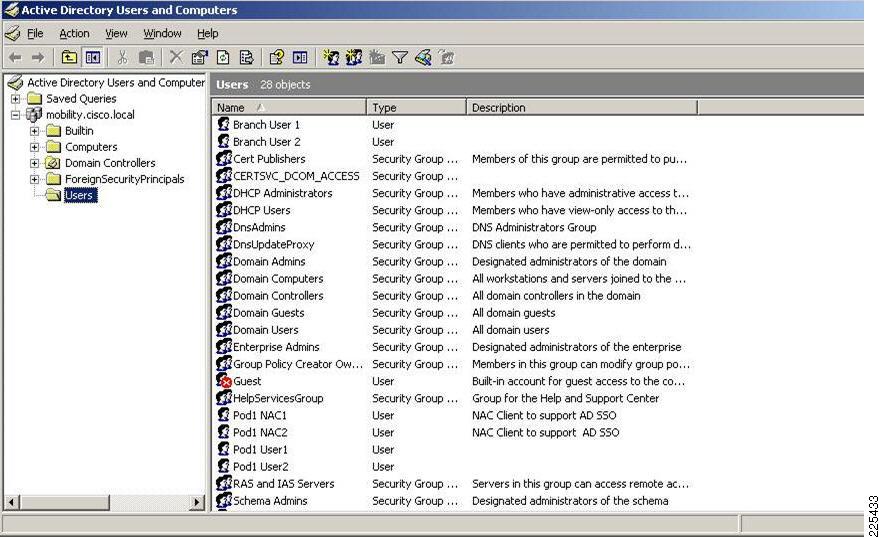Toggle the Action Pane icon
This screenshot has width=879, height=537.
pyautogui.click(x=300, y=57)
